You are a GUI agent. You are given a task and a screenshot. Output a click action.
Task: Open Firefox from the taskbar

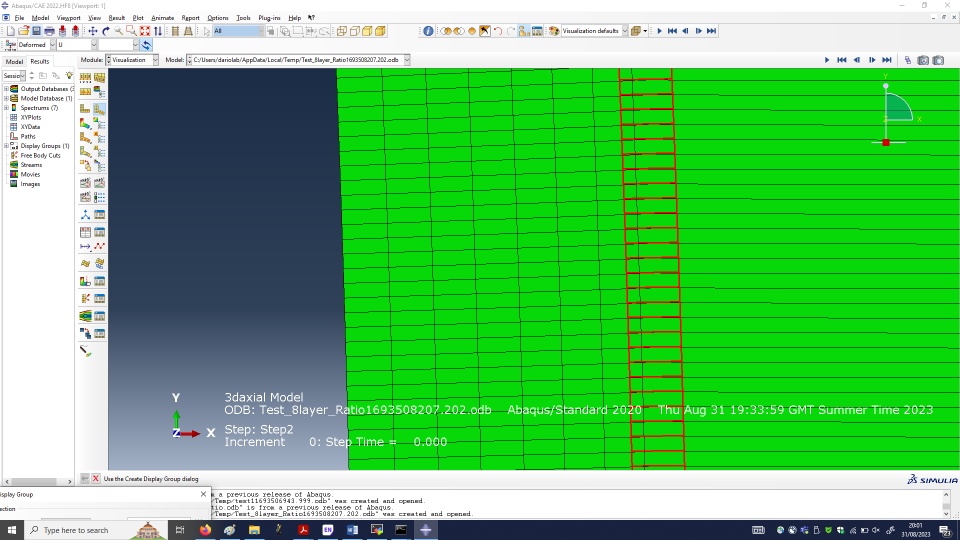click(x=205, y=530)
